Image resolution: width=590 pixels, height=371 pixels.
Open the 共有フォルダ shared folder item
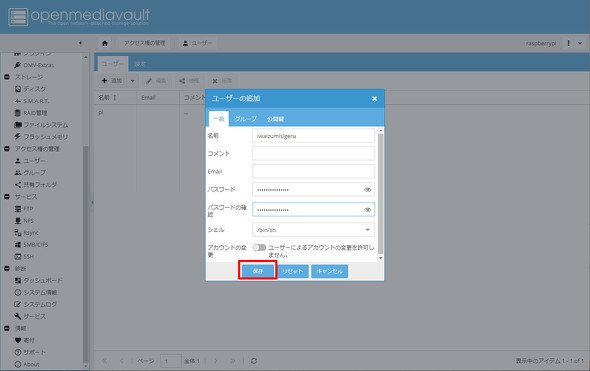[x=36, y=184]
